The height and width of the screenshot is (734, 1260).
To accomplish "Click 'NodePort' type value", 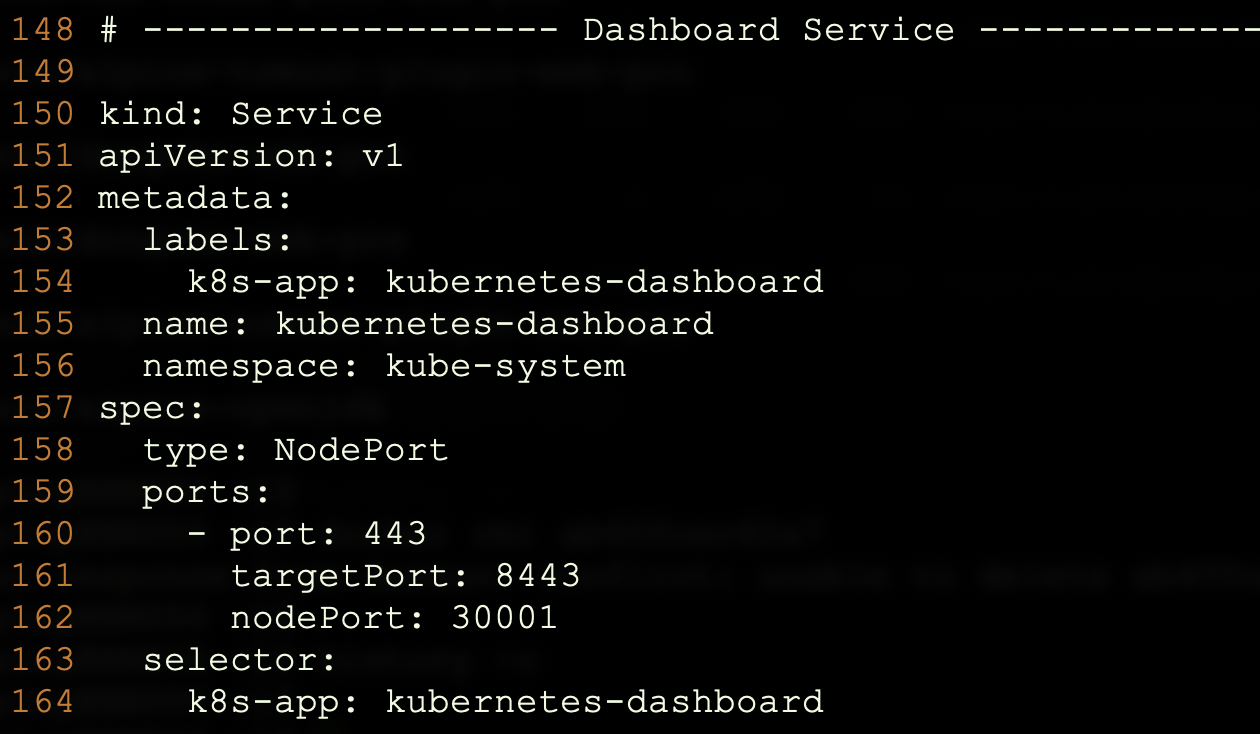I will [361, 450].
